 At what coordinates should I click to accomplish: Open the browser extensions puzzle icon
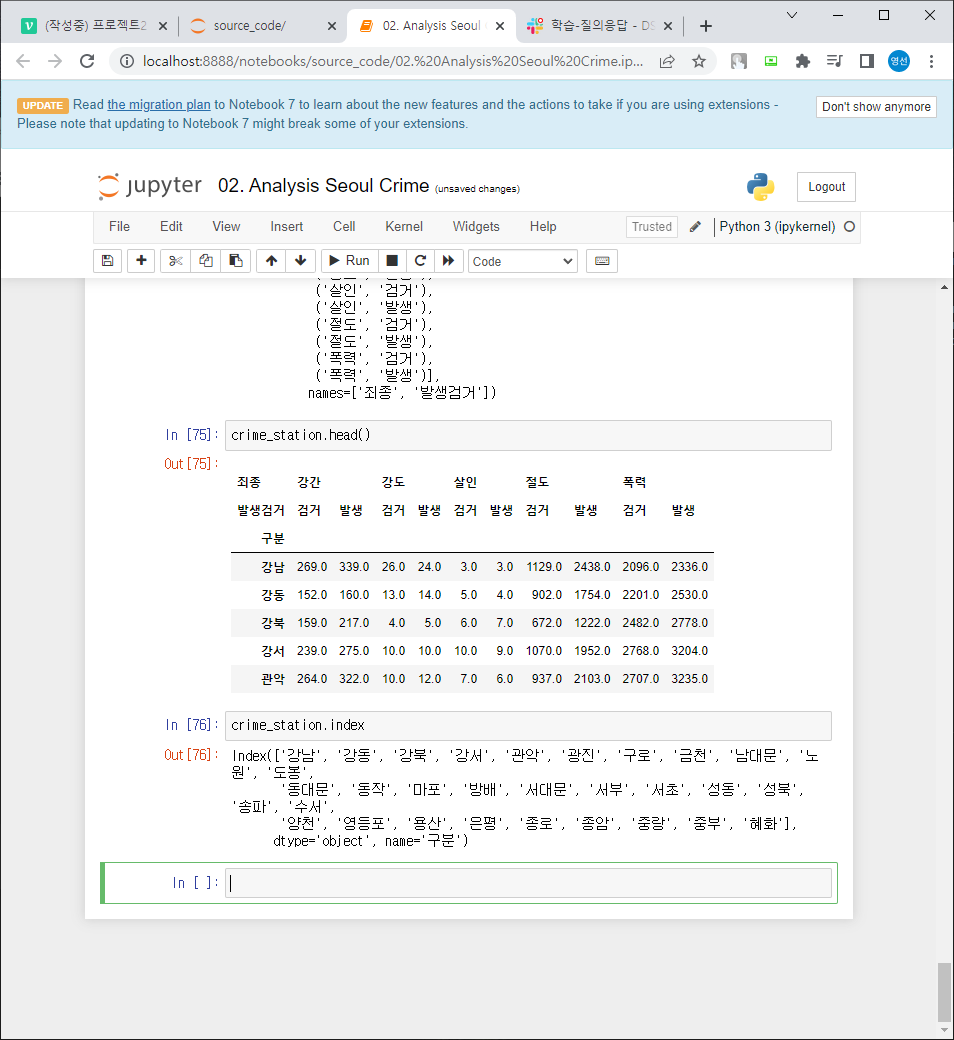[803, 61]
